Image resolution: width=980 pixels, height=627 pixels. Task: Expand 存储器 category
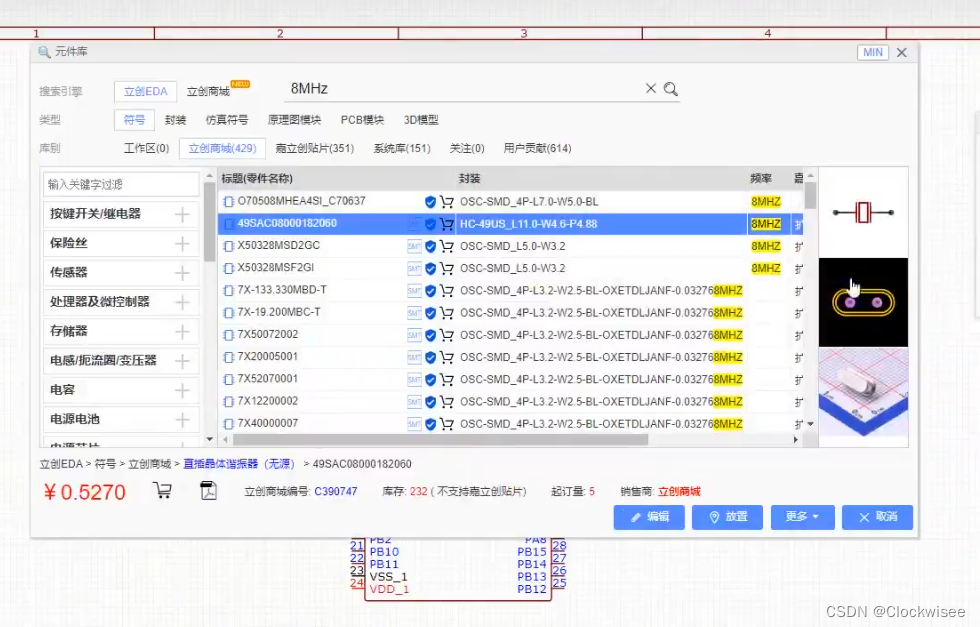coord(182,331)
